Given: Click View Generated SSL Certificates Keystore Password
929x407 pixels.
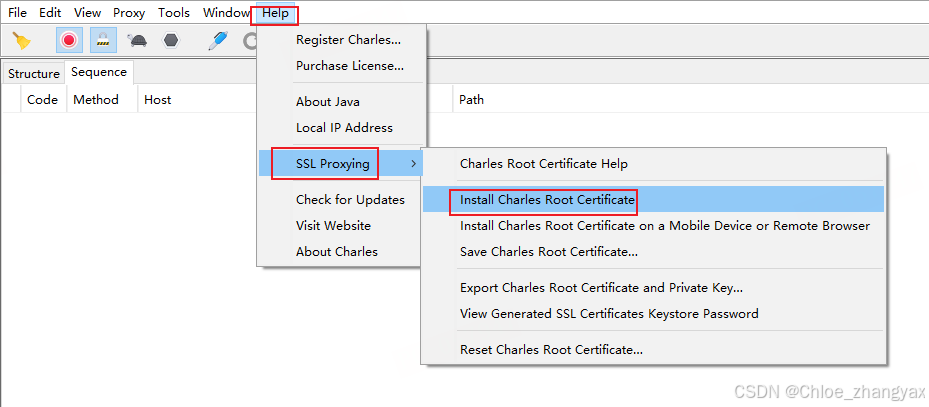Looking at the screenshot, I should tap(653, 313).
